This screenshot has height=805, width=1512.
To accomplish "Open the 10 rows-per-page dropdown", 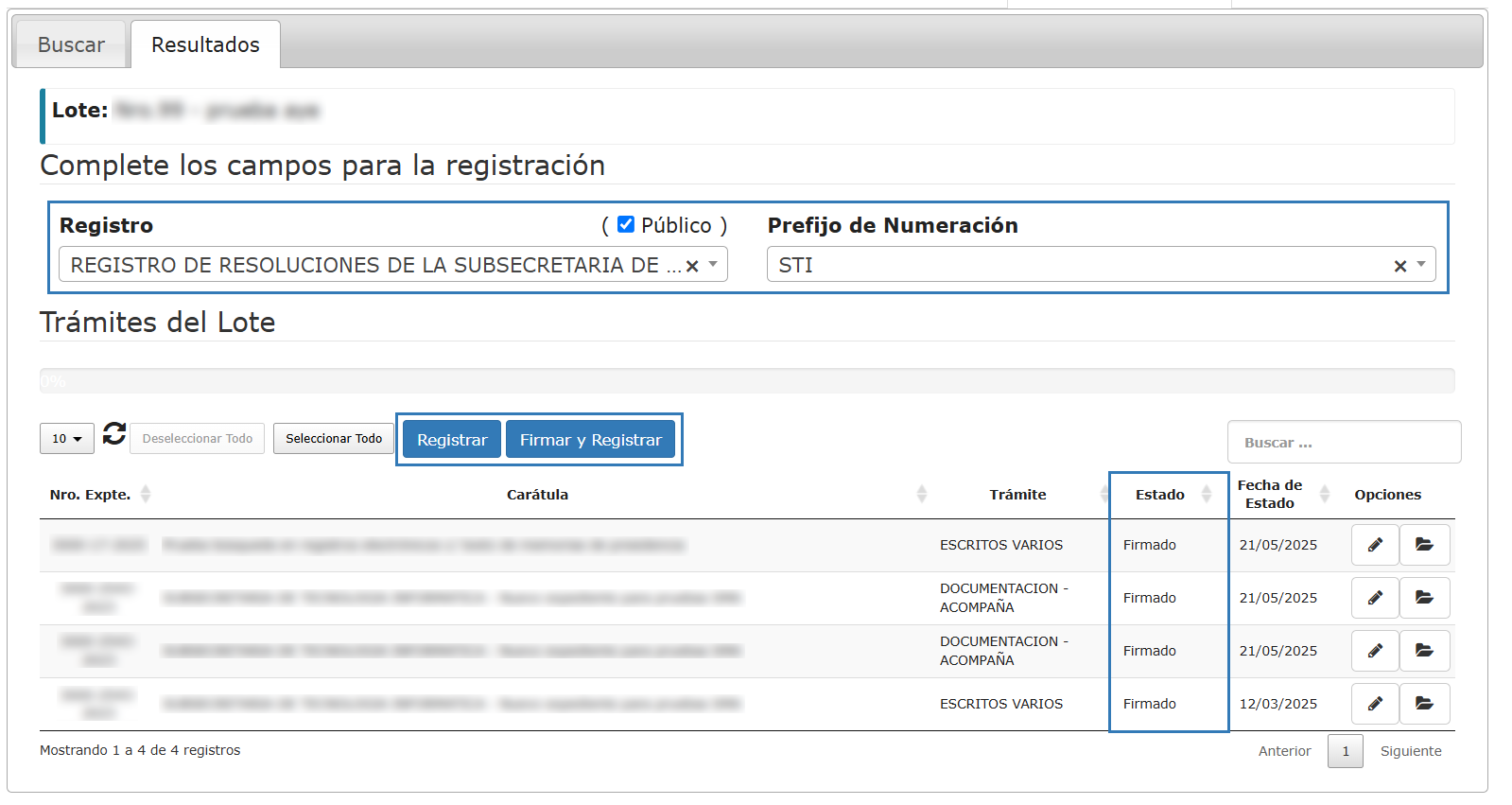I will (67, 439).
